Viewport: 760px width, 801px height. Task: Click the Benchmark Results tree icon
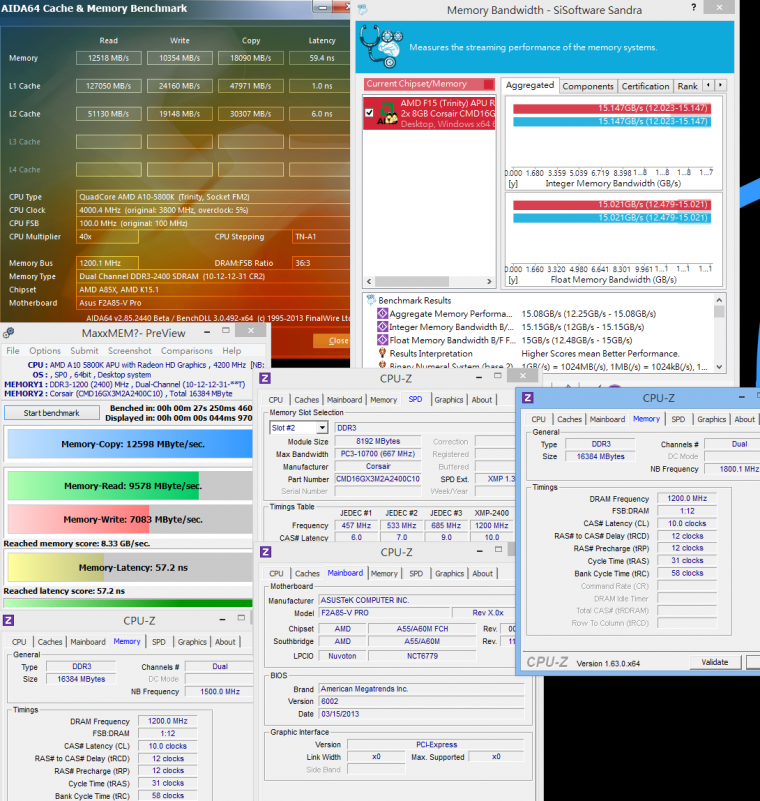[371, 300]
